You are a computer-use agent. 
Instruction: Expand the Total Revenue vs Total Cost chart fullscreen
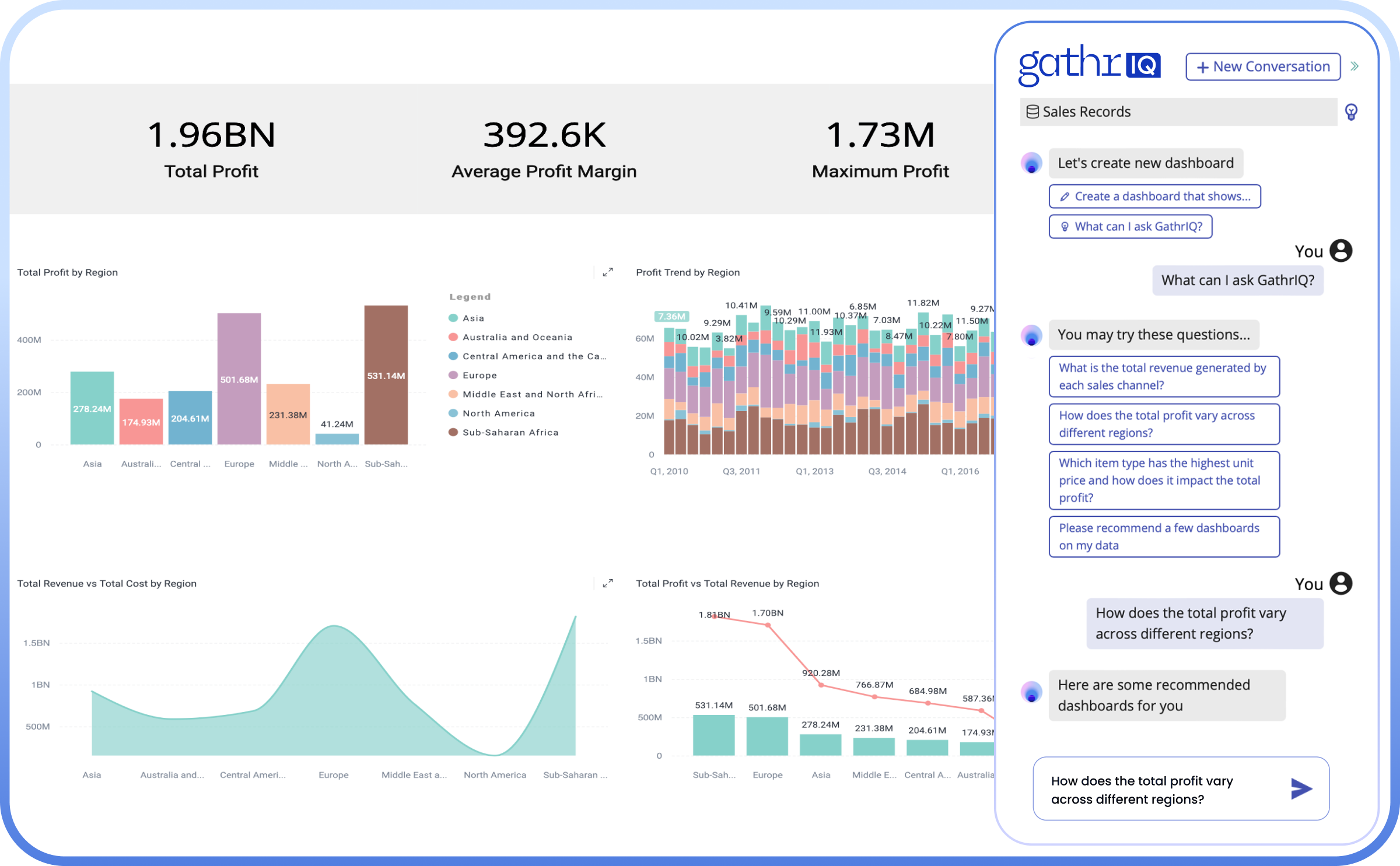click(x=607, y=582)
